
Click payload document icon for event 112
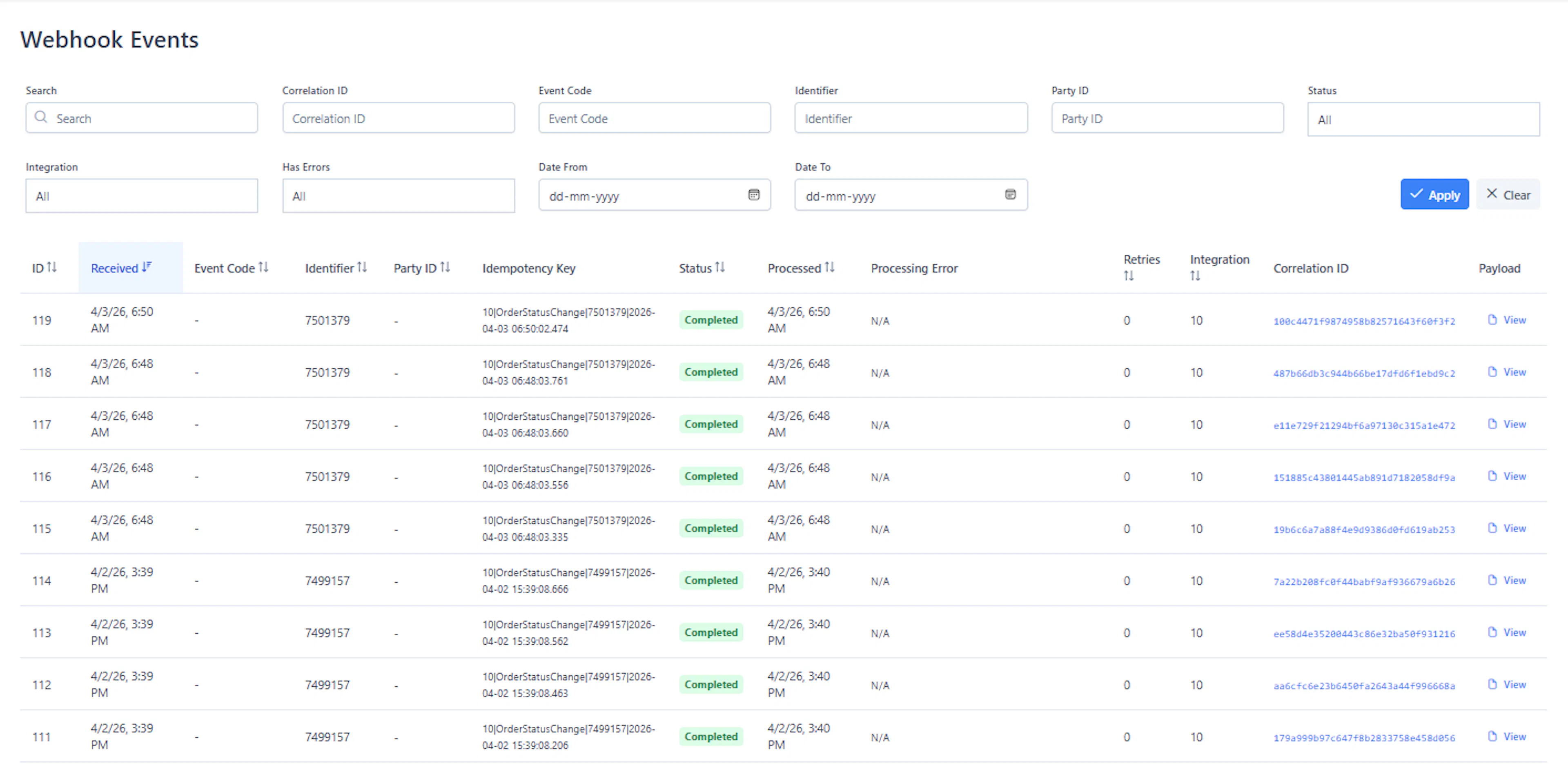[x=1492, y=685]
